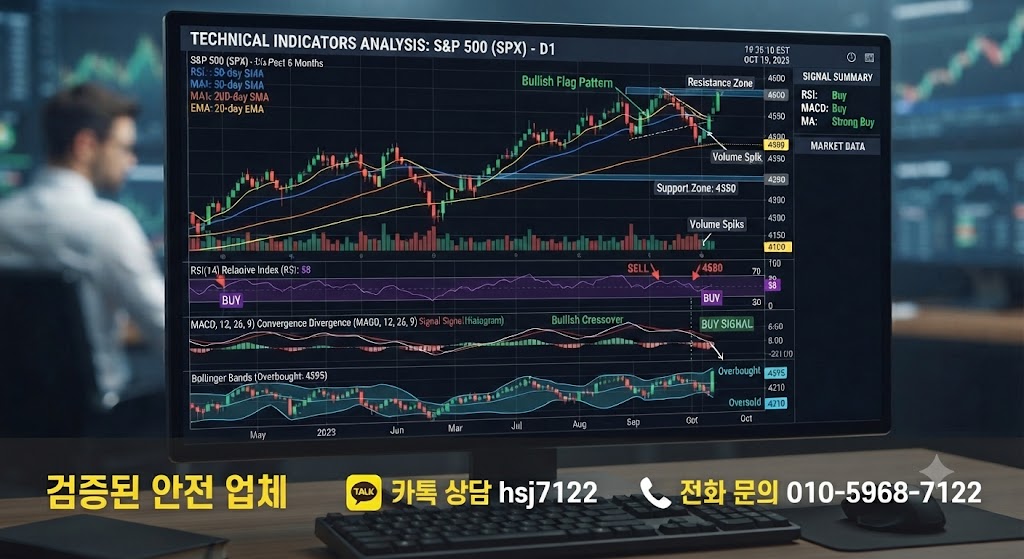Click the RSI 30 level label
The image size is (1024, 559).
tap(756, 302)
